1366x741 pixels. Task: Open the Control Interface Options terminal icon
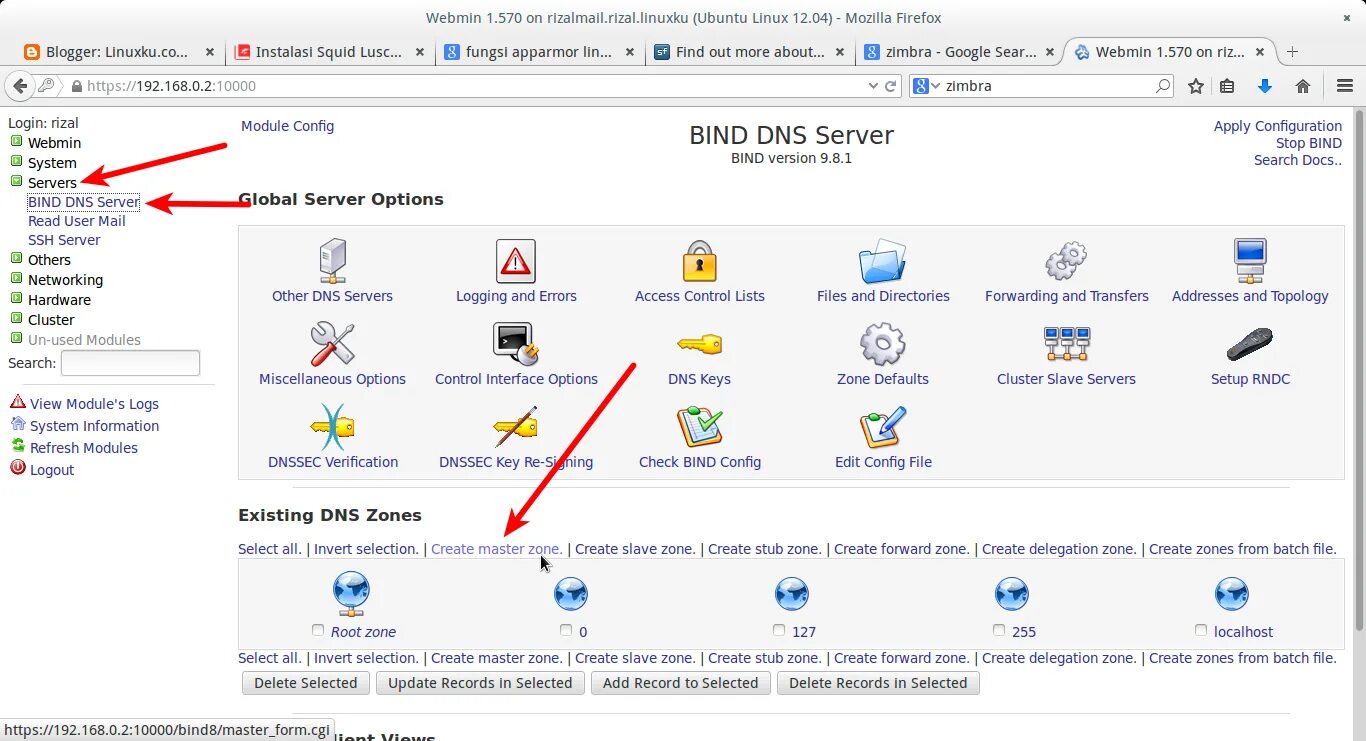[516, 344]
